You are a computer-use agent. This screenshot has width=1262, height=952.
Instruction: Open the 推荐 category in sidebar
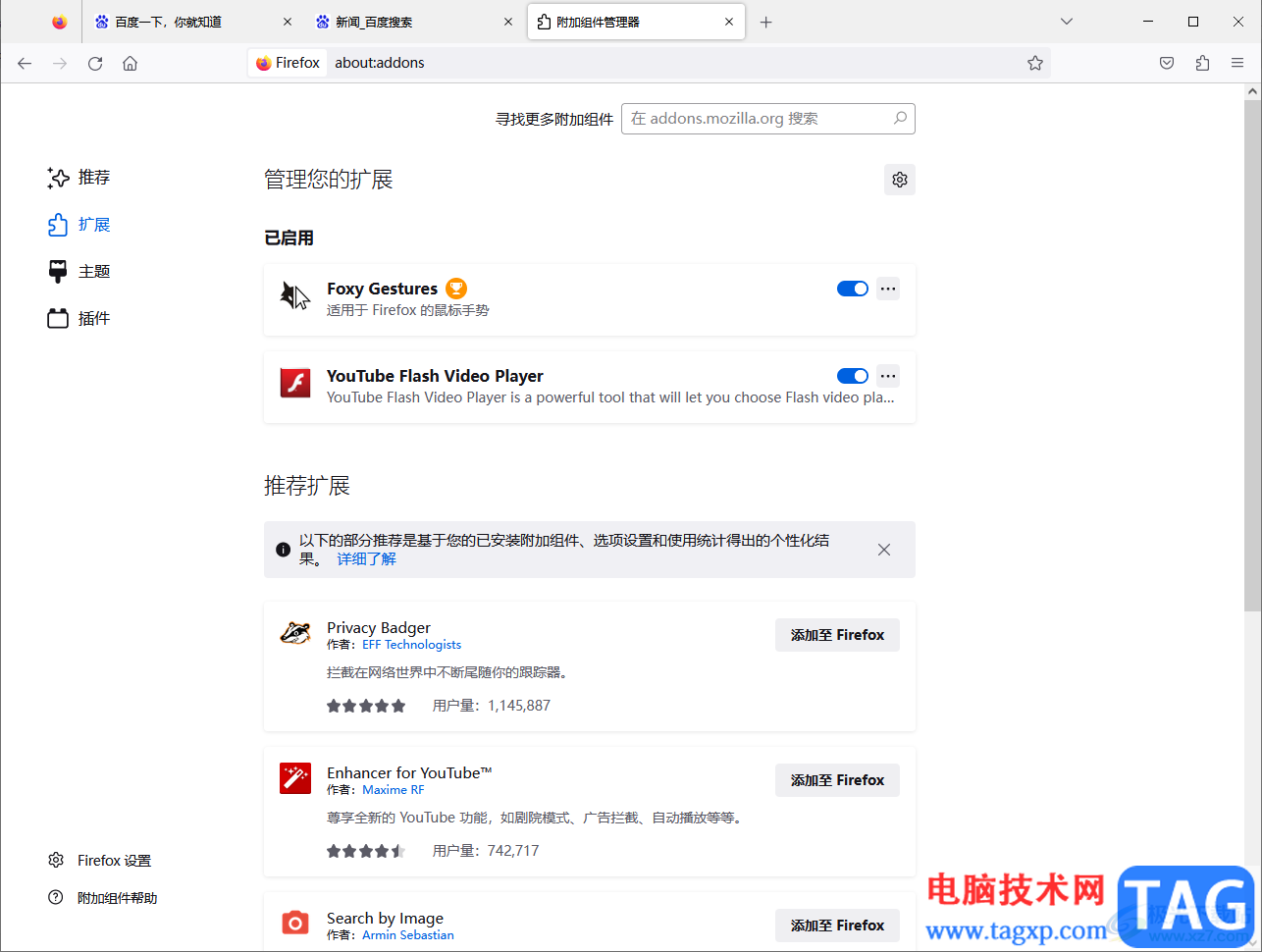point(79,178)
